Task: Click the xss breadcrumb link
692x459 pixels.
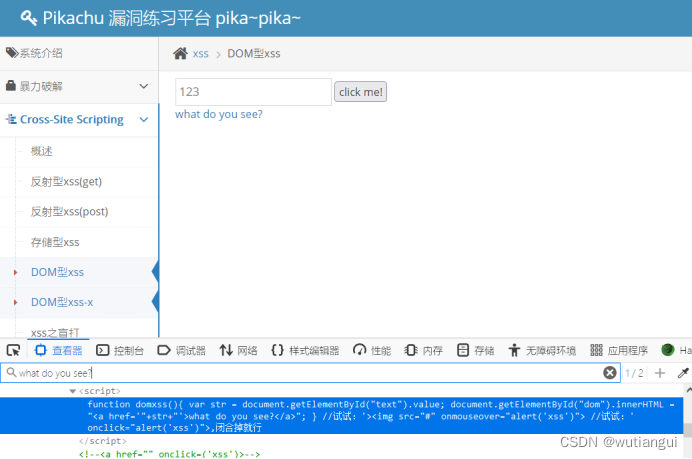Action: pos(200,53)
